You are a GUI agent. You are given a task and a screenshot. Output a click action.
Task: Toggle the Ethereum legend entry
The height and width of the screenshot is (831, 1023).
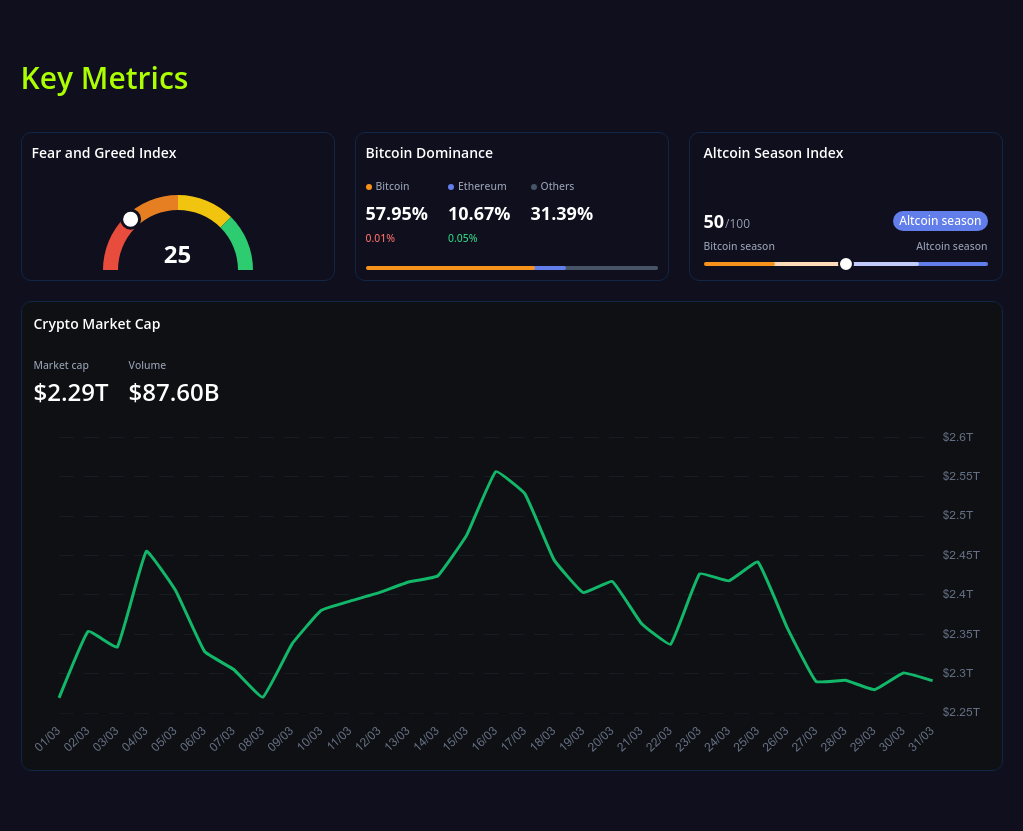477,186
